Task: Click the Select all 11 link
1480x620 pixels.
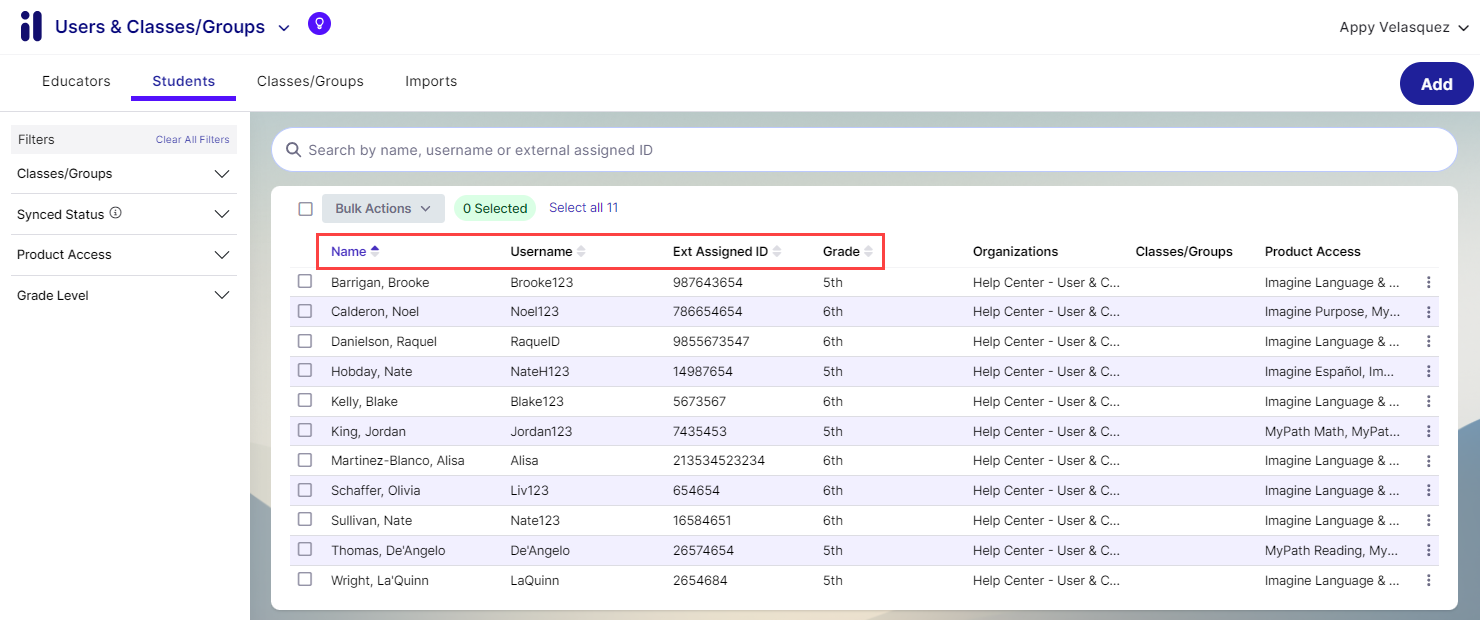Action: pos(584,208)
